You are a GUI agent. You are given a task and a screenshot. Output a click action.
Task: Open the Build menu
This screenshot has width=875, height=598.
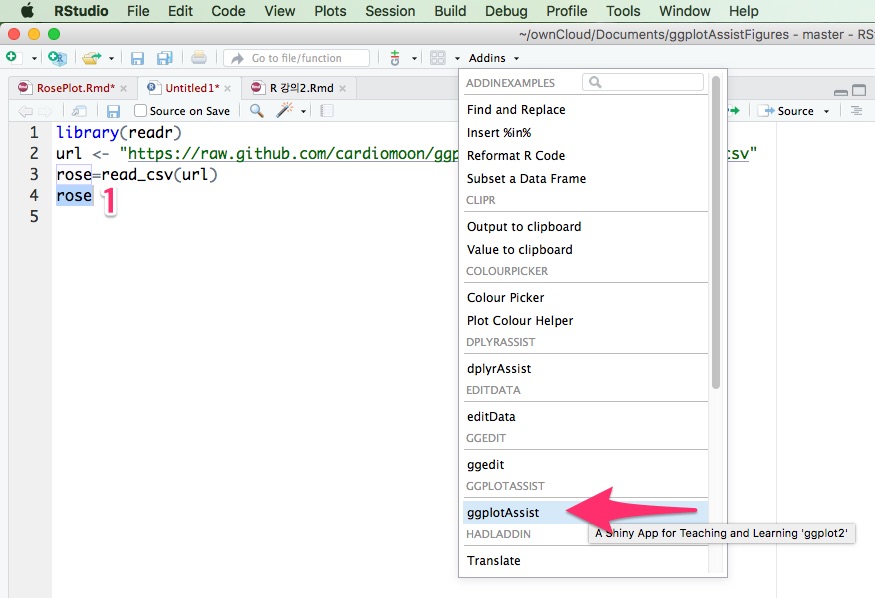click(450, 11)
